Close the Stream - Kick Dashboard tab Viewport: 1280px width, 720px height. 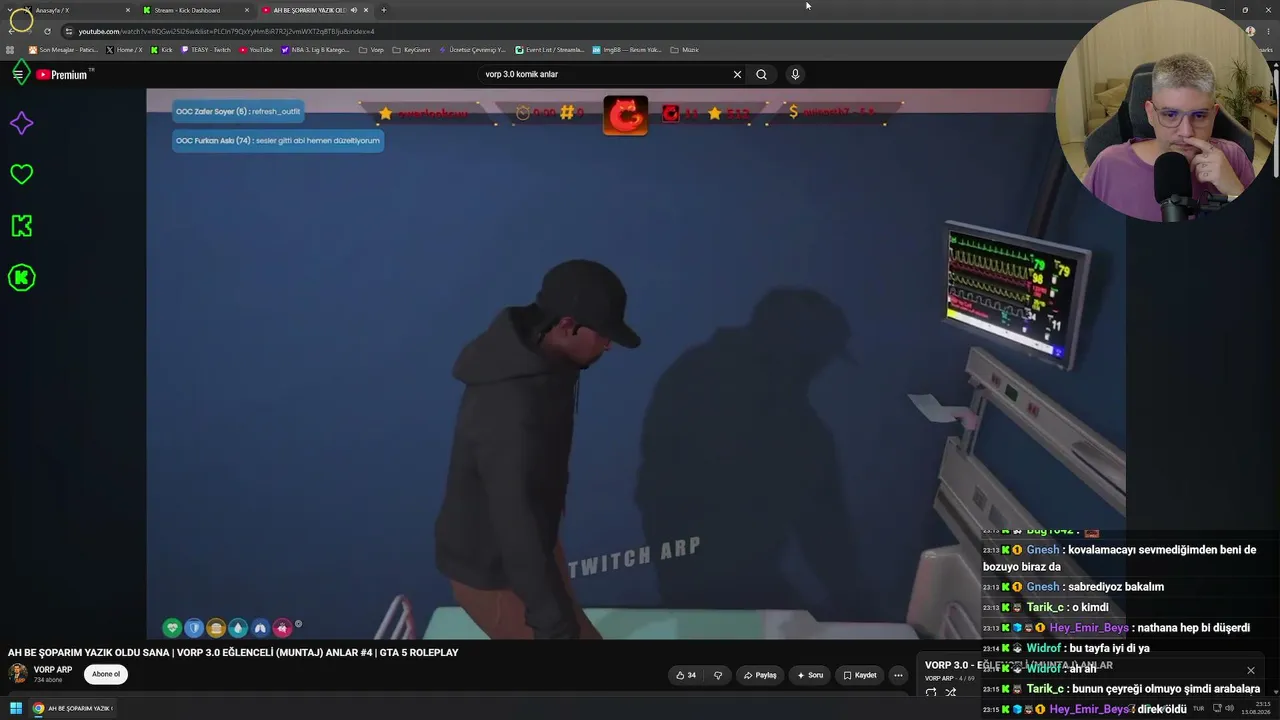coord(247,10)
